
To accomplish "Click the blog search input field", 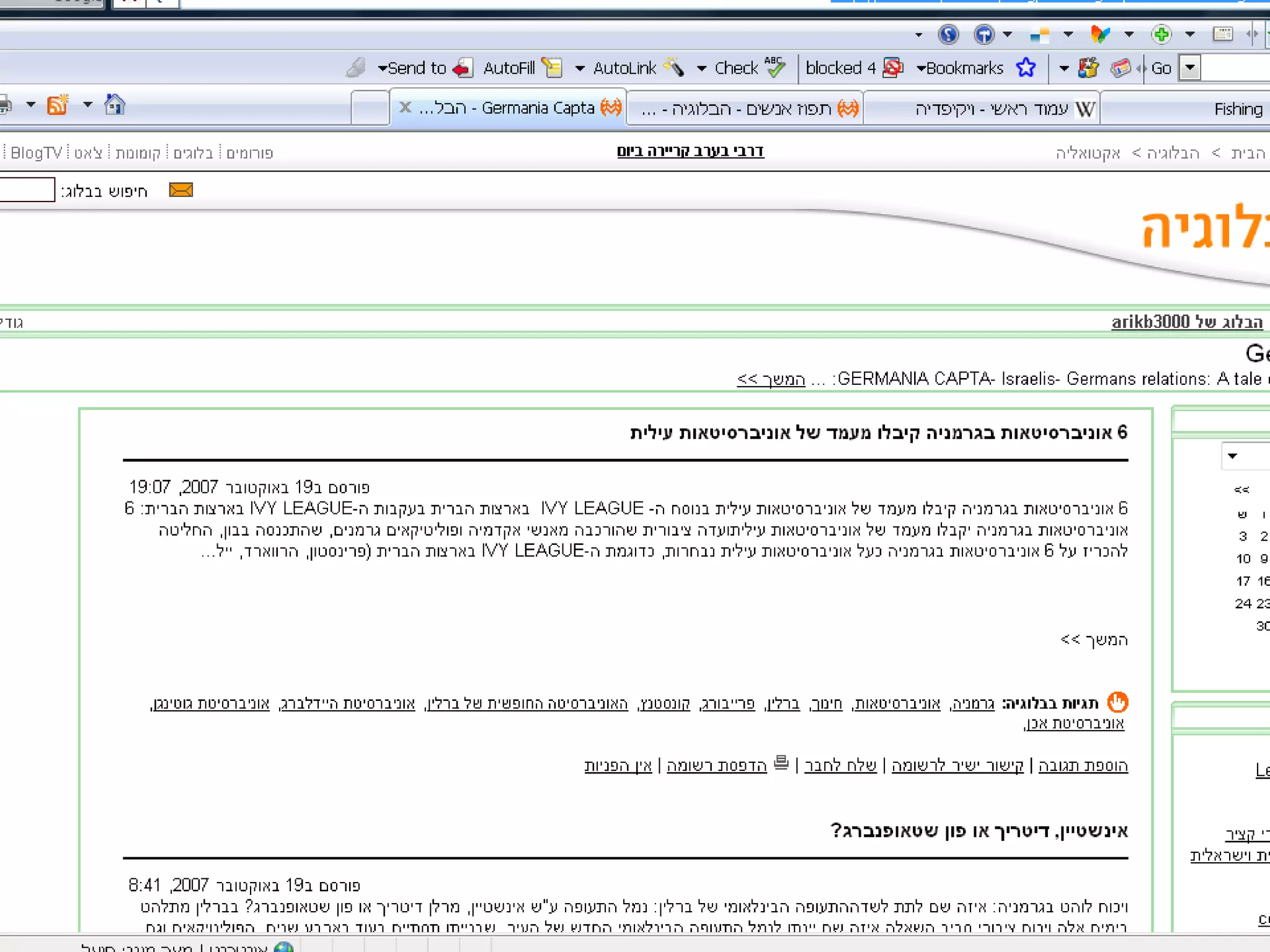I will coord(26,190).
